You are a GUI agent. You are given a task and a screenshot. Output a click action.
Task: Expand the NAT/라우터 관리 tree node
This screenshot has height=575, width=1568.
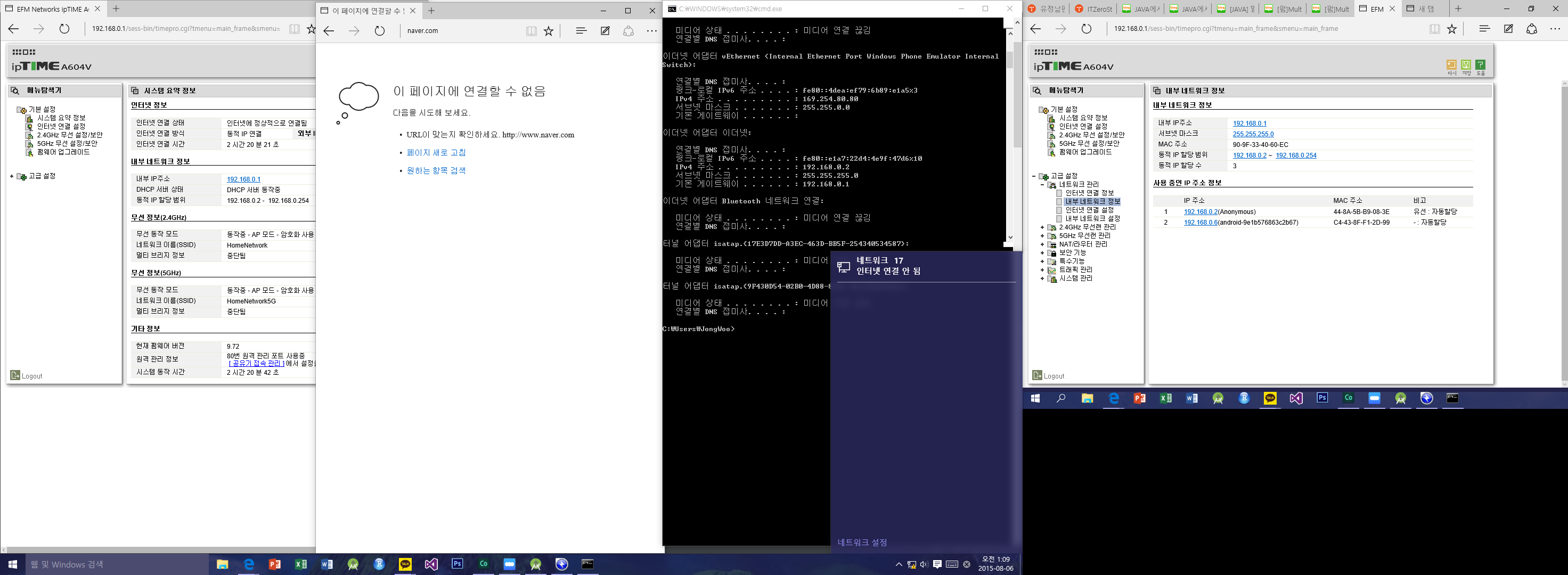tap(1042, 244)
